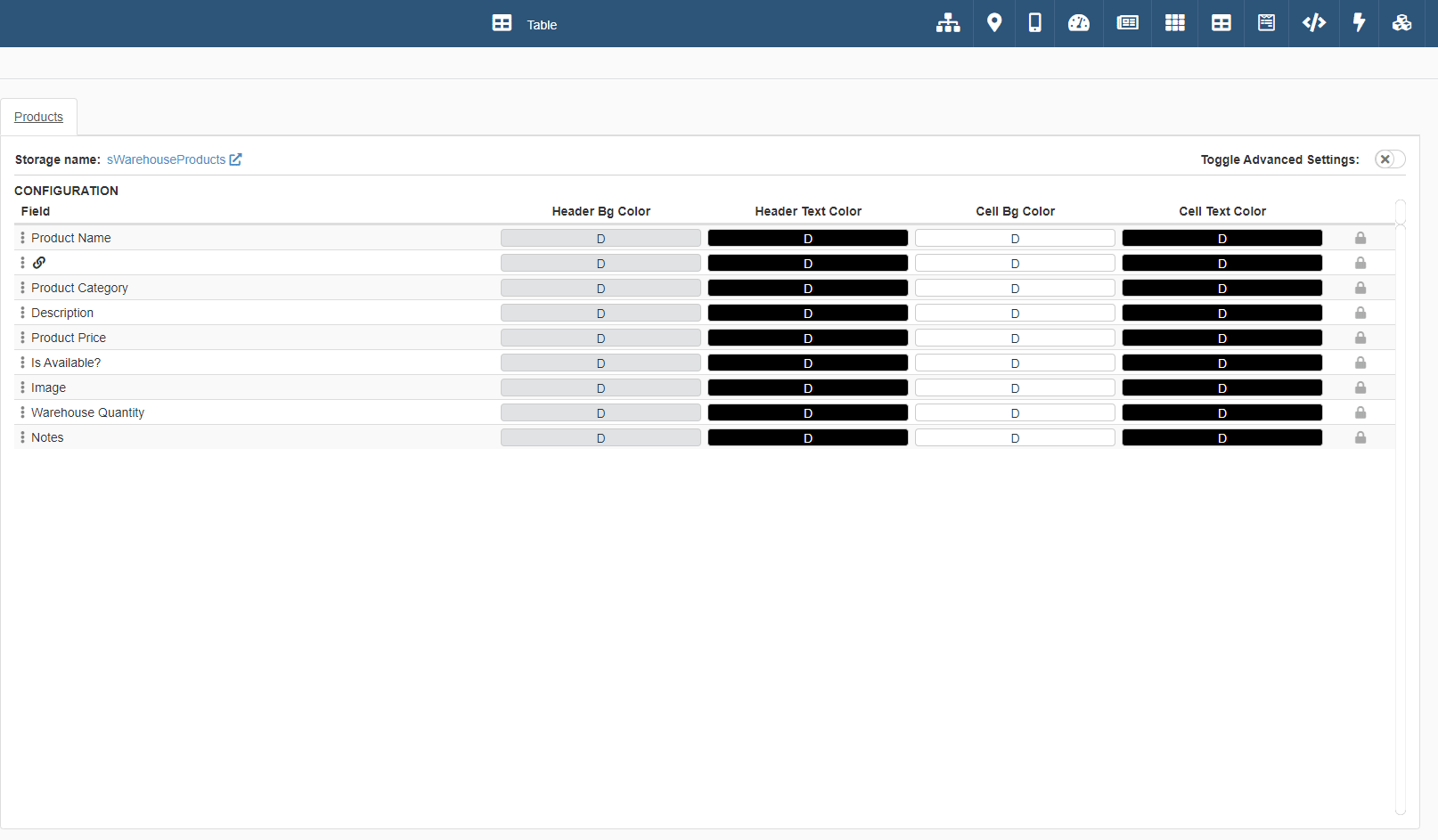Open the stacked cubes icon
The width and height of the screenshot is (1438, 840).
click(1401, 23)
